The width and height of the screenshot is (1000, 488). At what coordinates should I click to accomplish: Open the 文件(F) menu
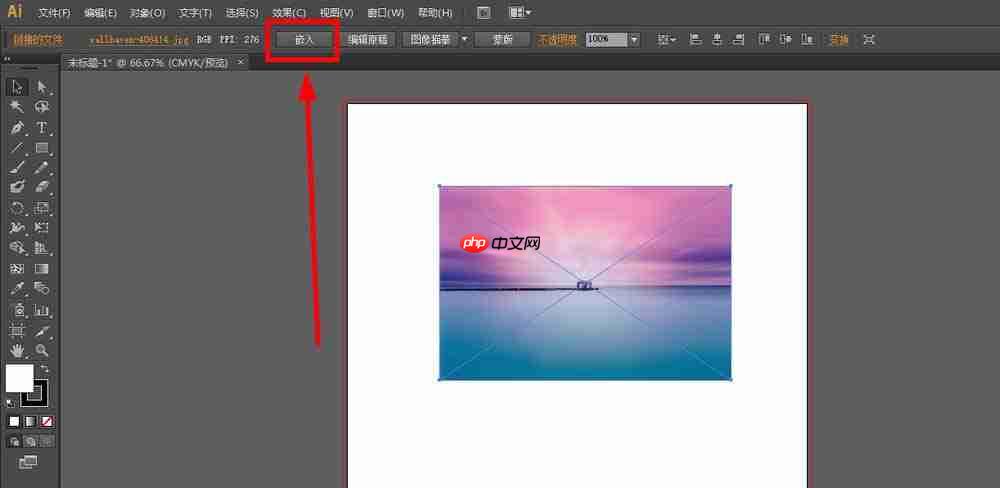tap(54, 12)
